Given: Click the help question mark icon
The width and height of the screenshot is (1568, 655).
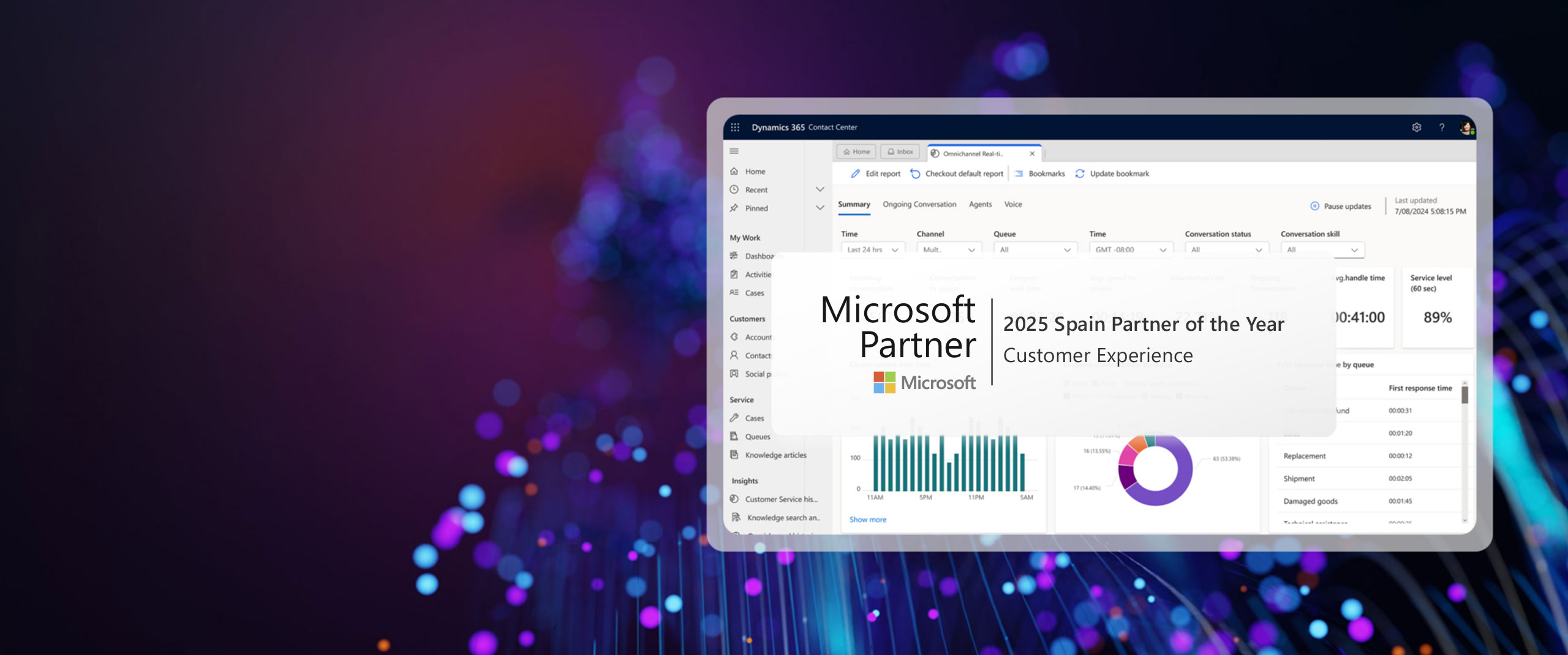Looking at the screenshot, I should (1442, 127).
